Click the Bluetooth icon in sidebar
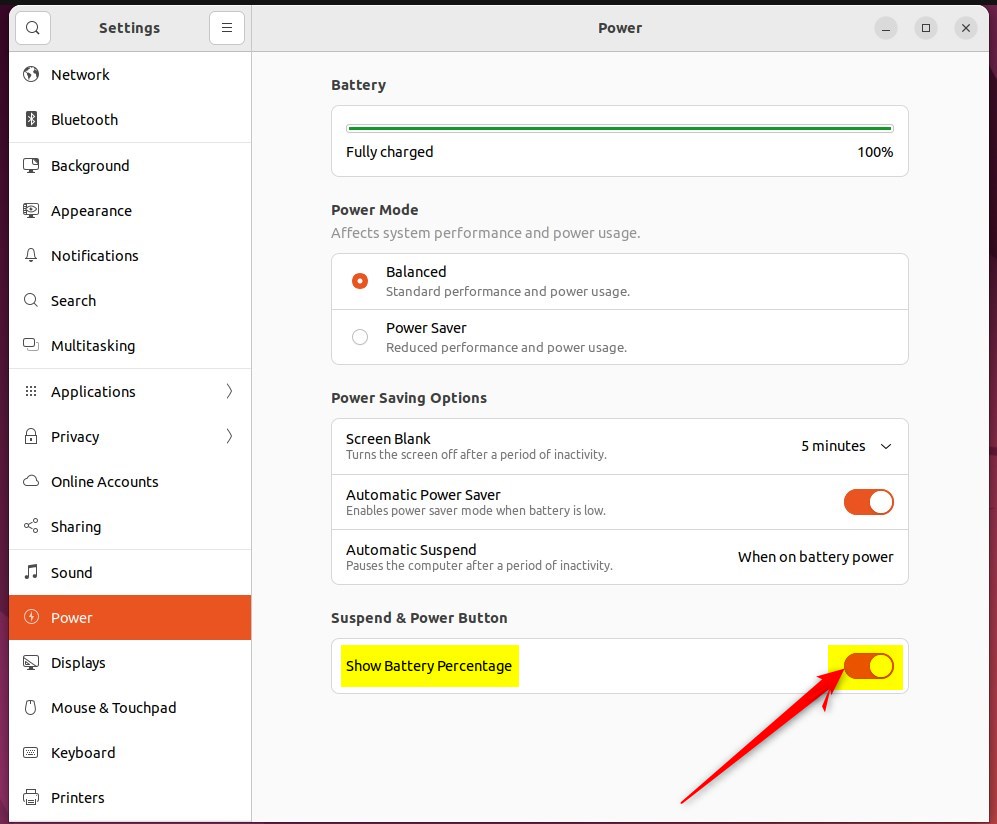Viewport: 997px width, 824px height. [31, 119]
